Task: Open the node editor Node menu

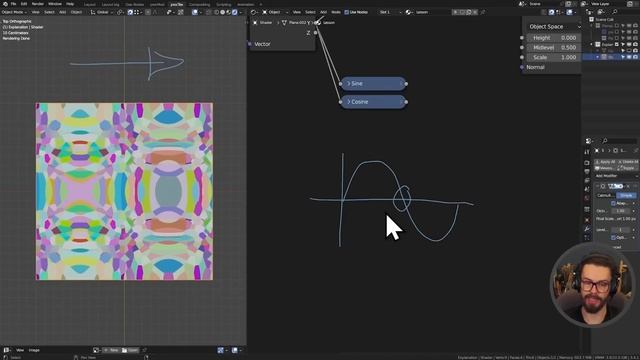Action: point(336,12)
